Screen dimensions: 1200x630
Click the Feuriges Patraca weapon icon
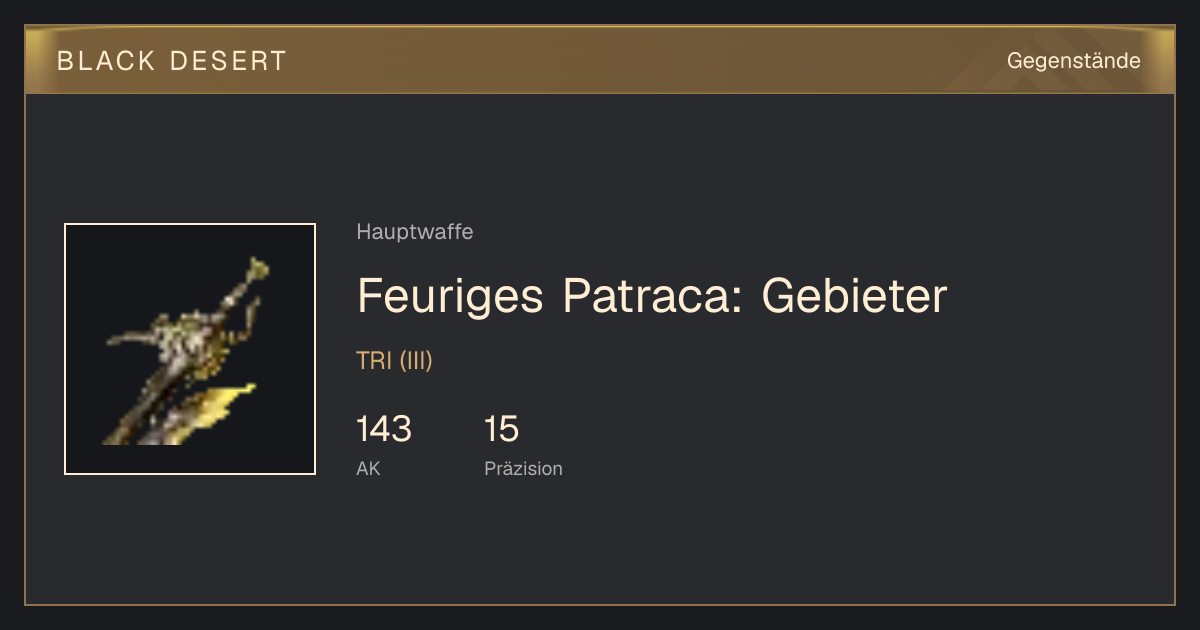tap(190, 349)
